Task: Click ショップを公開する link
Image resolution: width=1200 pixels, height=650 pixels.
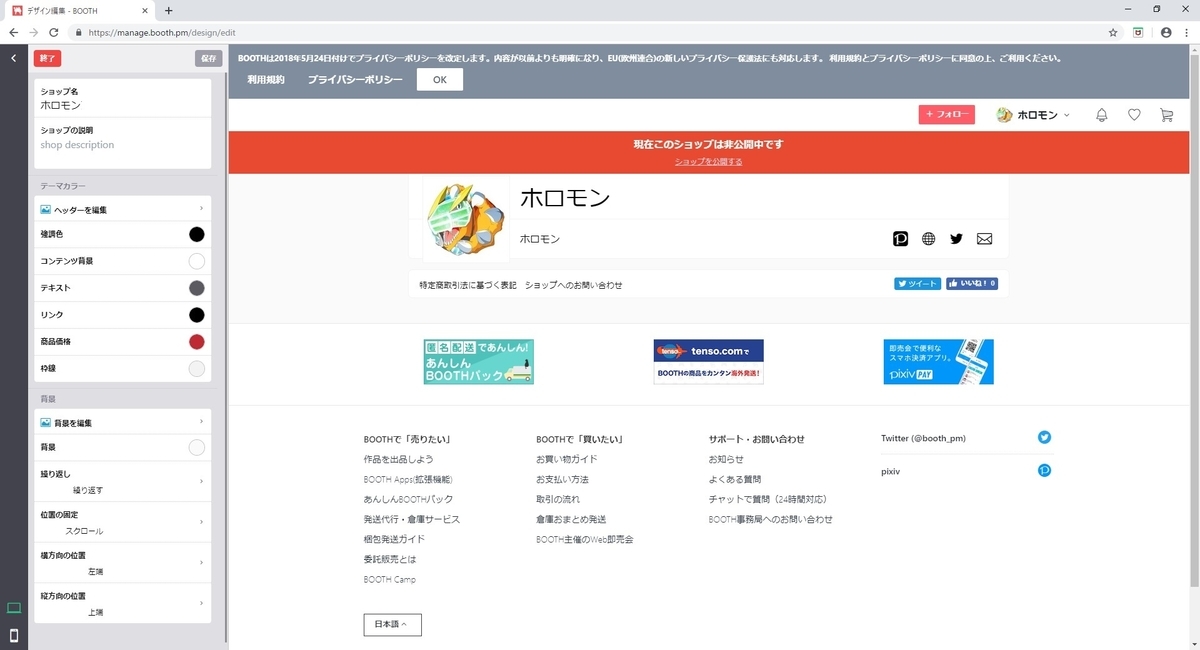Action: pyautogui.click(x=708, y=161)
